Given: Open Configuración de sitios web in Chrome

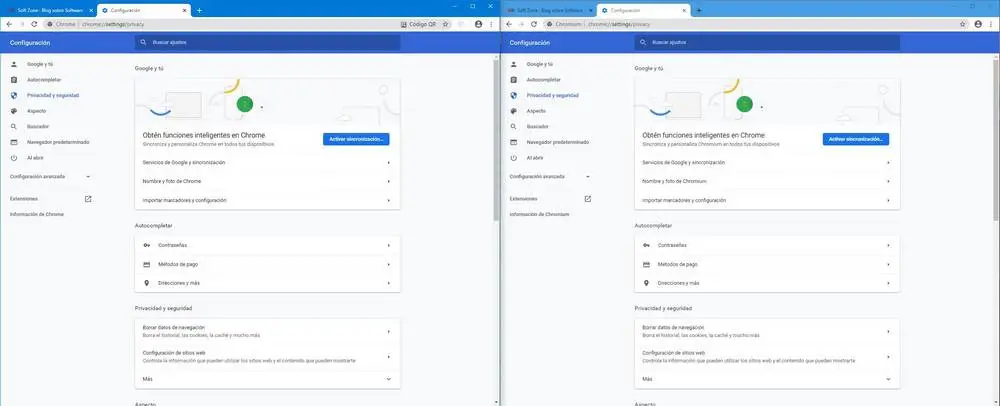Looking at the screenshot, I should click(x=267, y=356).
